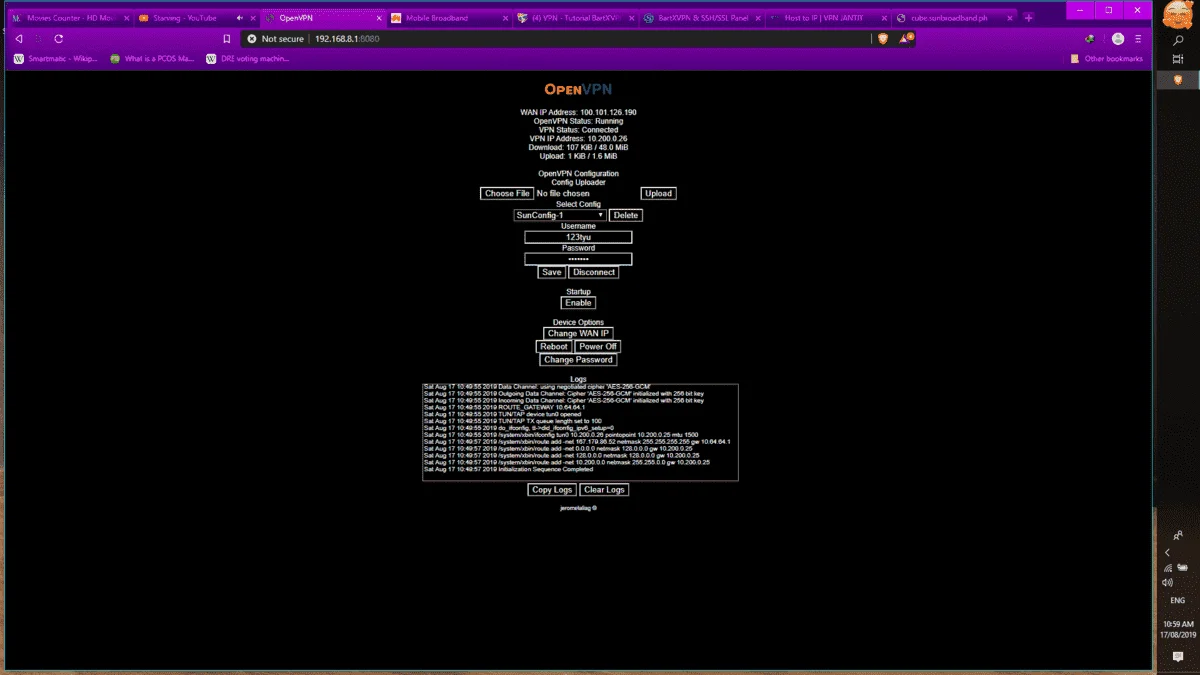Viewport: 1200px width, 675px height.
Task: Open the SunConfig-1 config dropdown
Action: [x=560, y=215]
